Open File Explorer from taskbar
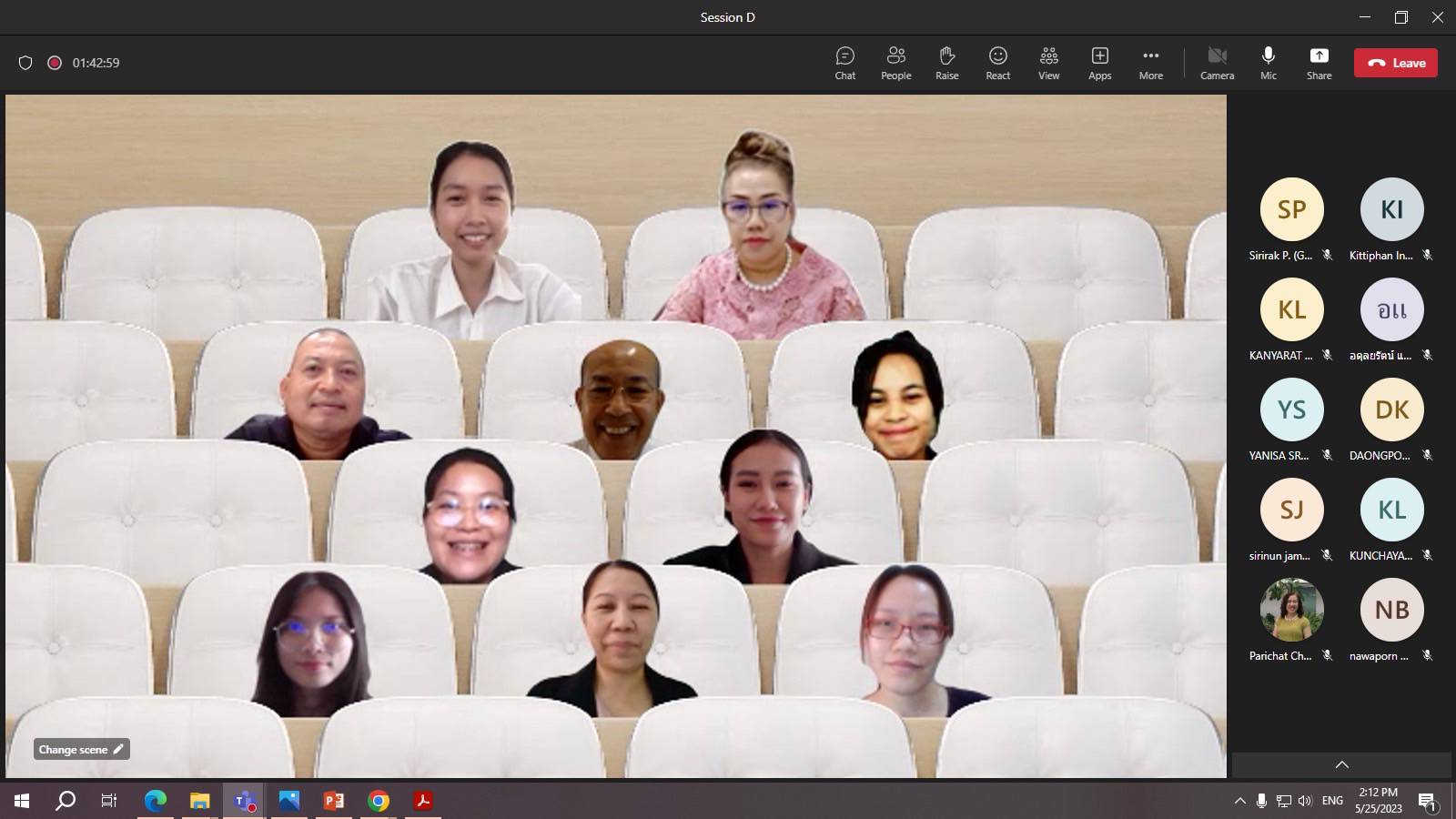Image resolution: width=1456 pixels, height=819 pixels. (199, 801)
